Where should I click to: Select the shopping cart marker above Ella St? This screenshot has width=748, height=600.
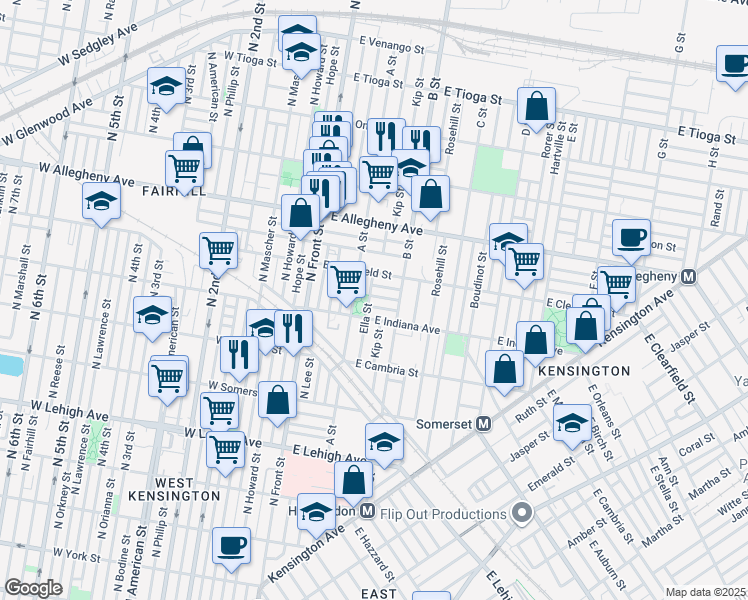346,280
